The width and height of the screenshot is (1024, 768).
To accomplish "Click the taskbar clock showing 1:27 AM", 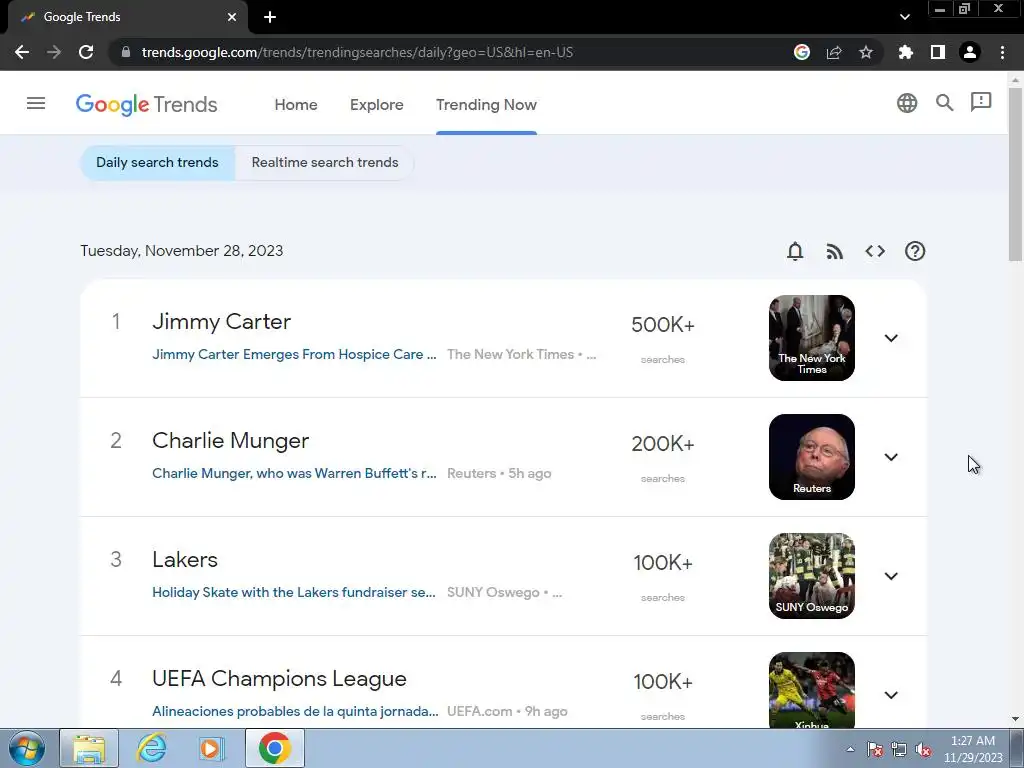I will (x=973, y=749).
